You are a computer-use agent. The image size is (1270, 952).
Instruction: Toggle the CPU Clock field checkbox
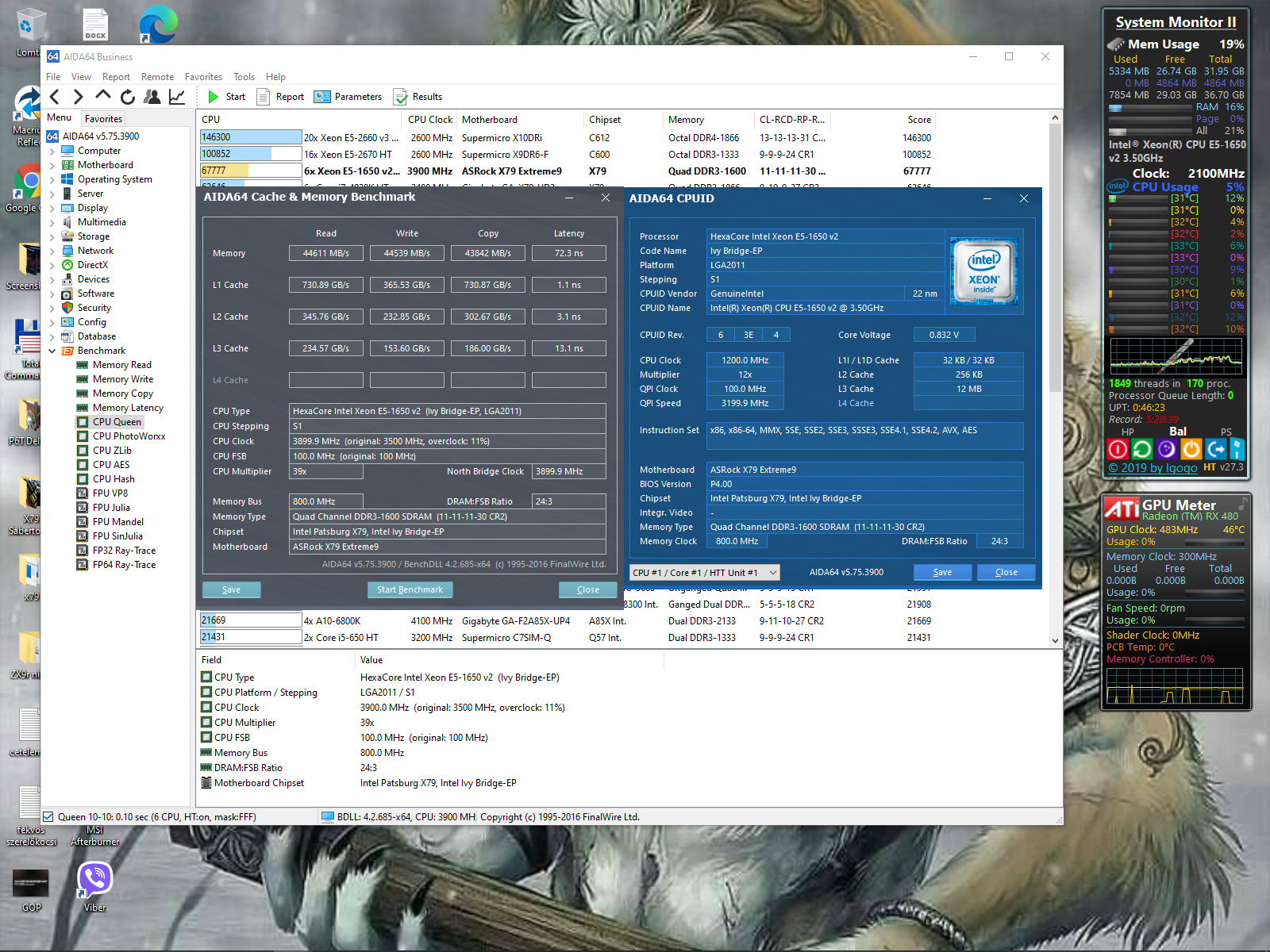(x=206, y=707)
